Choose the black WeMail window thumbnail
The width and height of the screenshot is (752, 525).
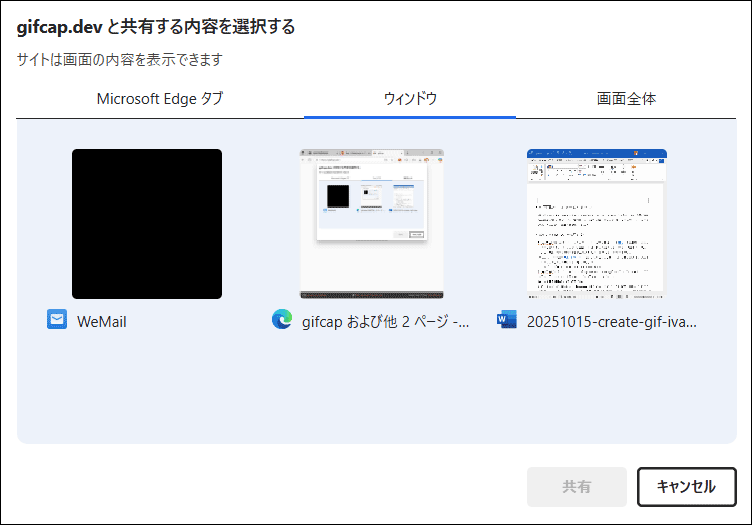click(x=147, y=224)
